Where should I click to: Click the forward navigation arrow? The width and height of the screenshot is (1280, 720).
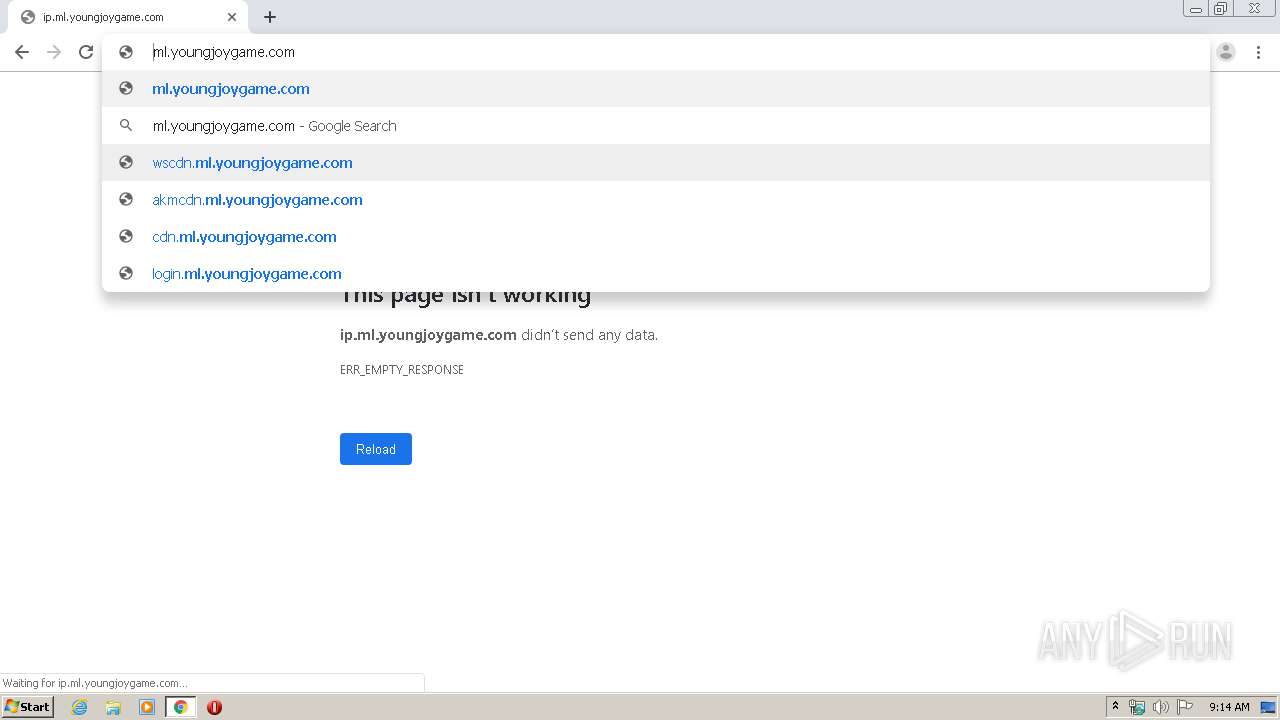pos(54,52)
